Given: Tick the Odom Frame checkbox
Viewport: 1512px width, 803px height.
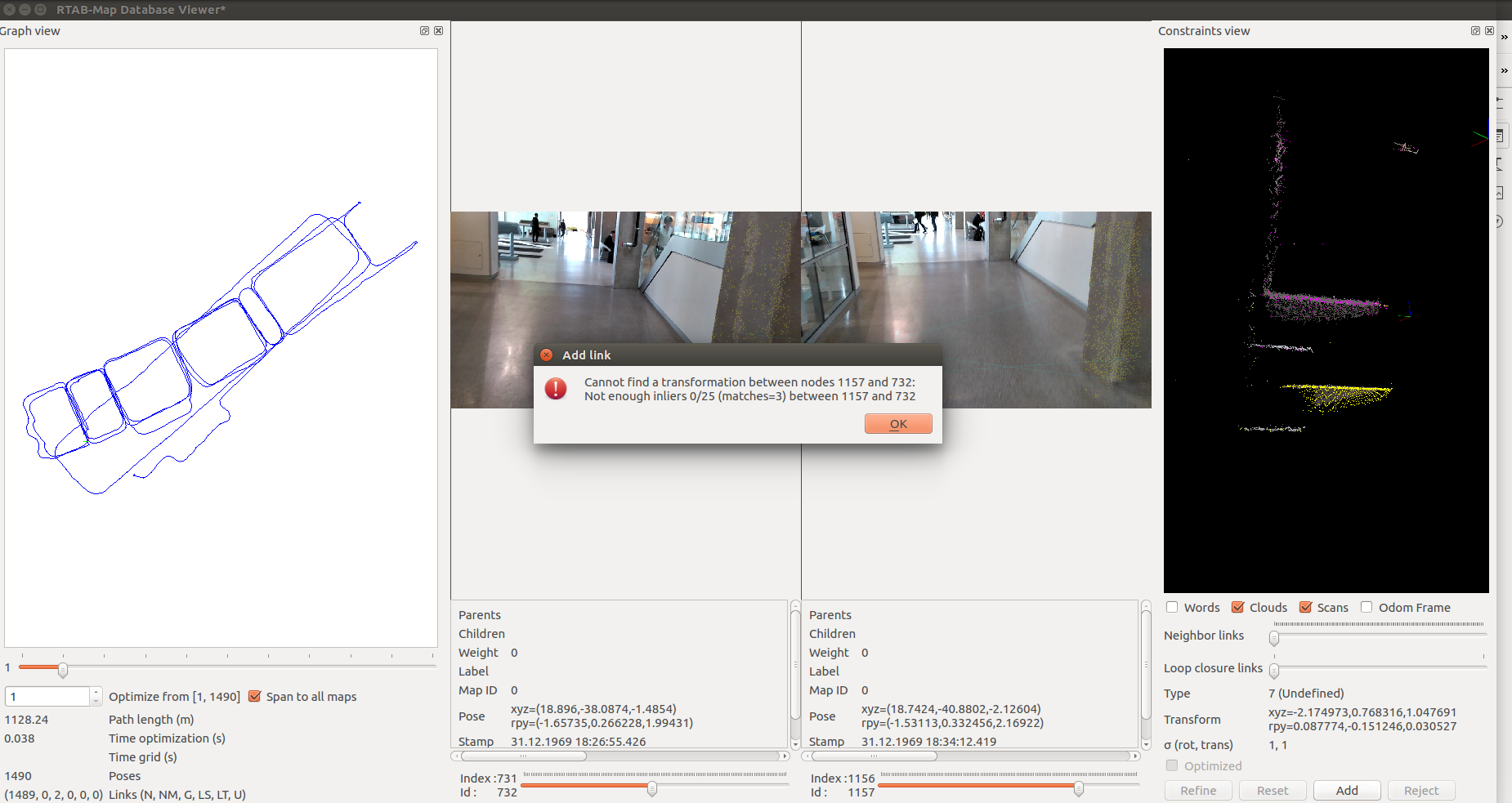Looking at the screenshot, I should (x=1367, y=607).
